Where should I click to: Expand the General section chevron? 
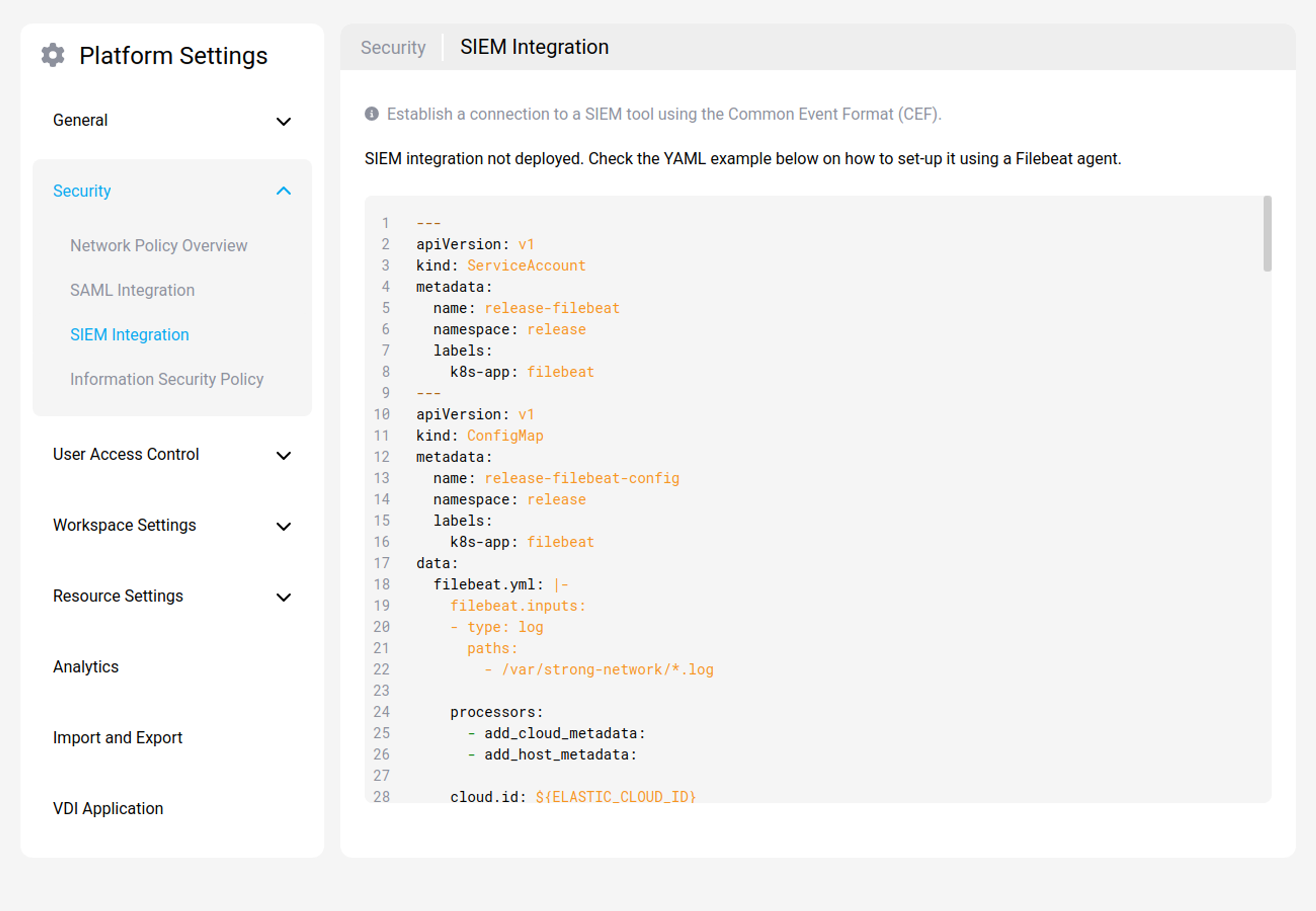coord(284,121)
